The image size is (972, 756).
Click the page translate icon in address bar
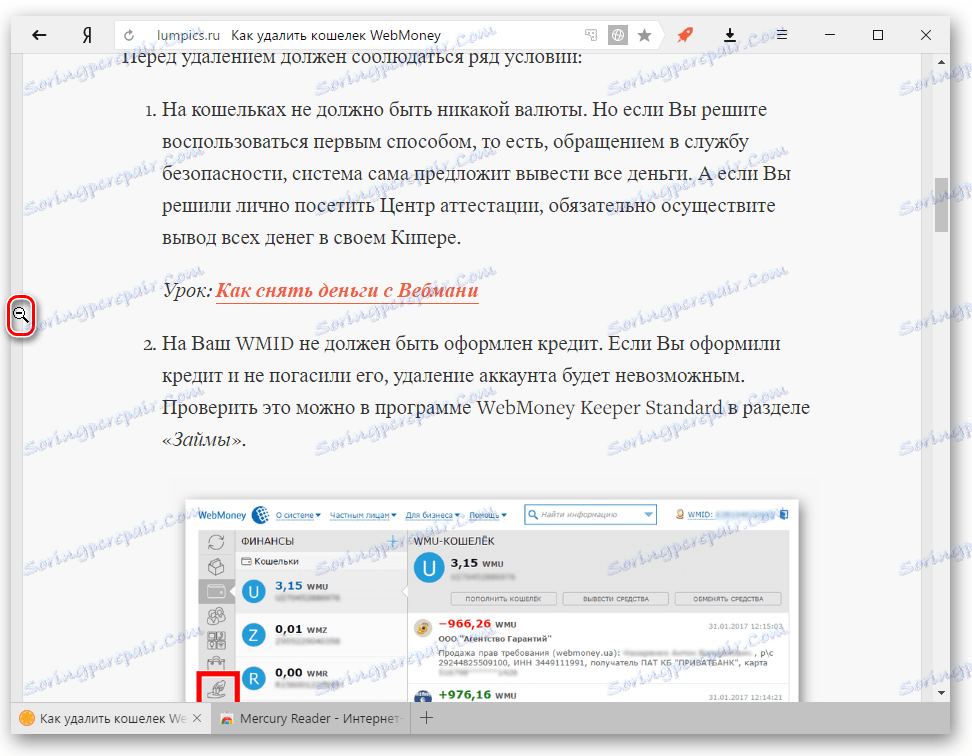coord(591,35)
